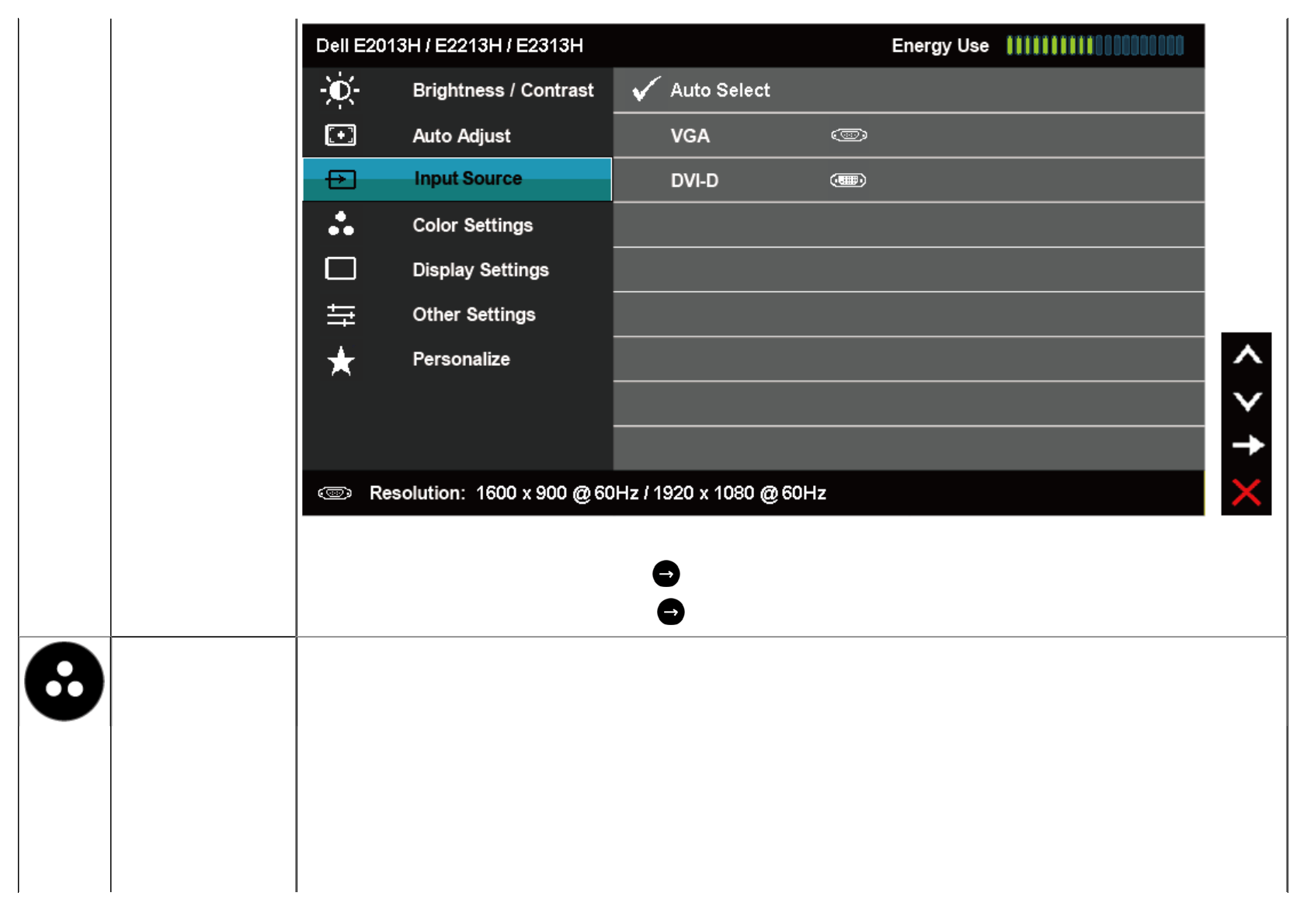Screen dimensions: 1307x924
Task: Click the Energy Use level bar
Action: [x=1095, y=45]
